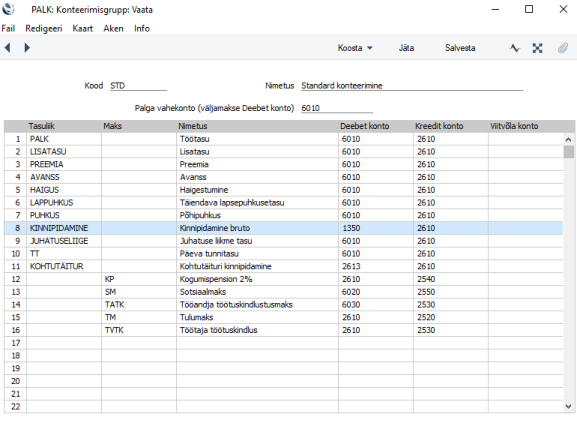Click the Kohtutäituri kinnipidamine cell

point(258,266)
